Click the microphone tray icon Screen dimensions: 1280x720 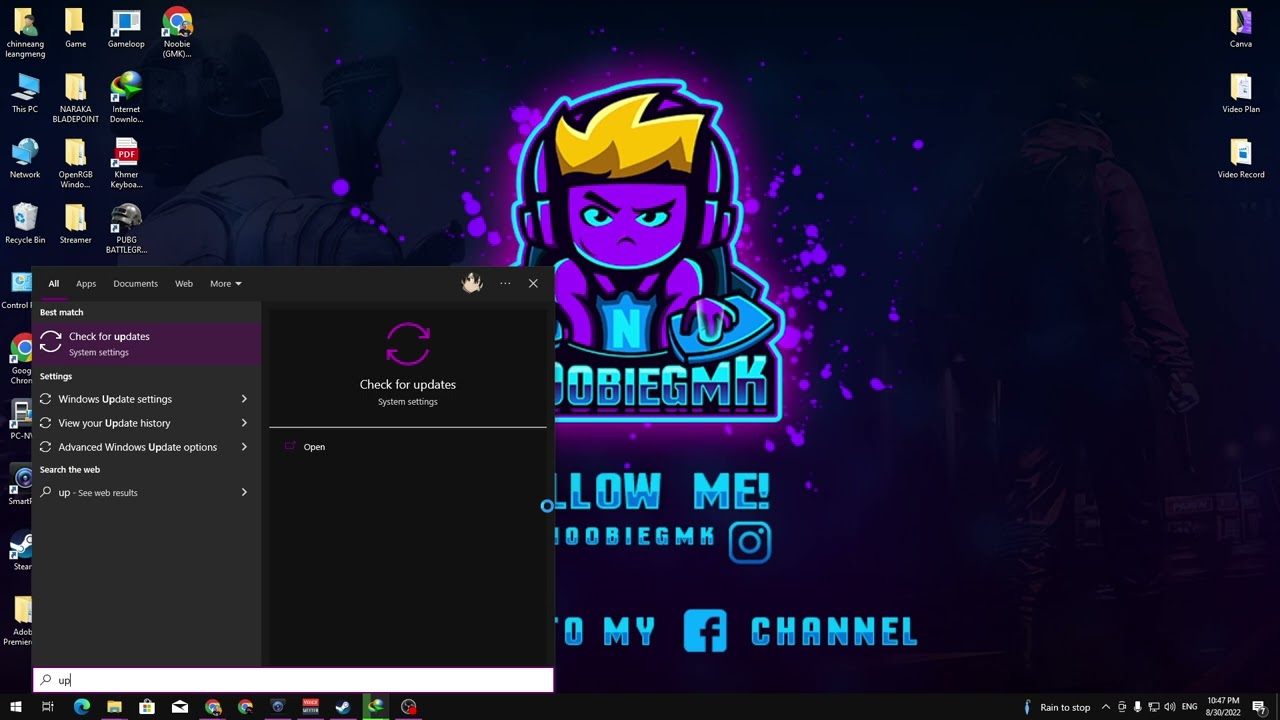point(1122,707)
